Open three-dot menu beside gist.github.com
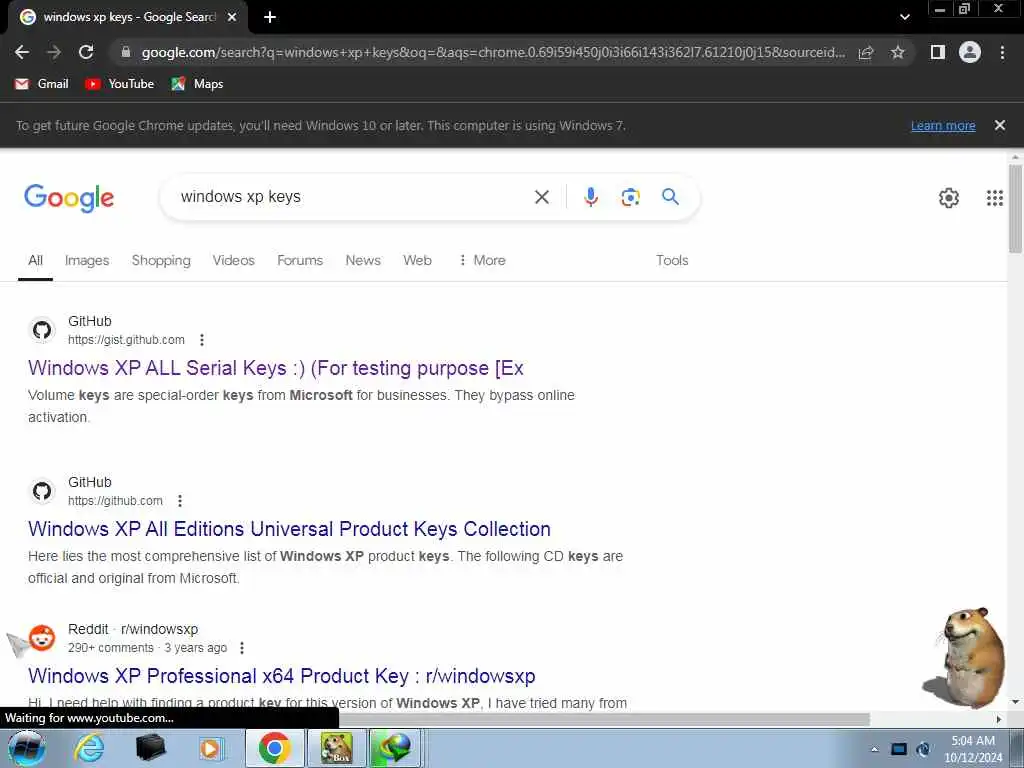This screenshot has height=768, width=1024. point(202,340)
